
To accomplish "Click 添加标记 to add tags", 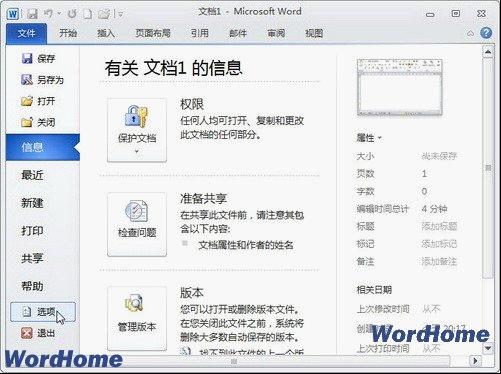I will click(439, 244).
